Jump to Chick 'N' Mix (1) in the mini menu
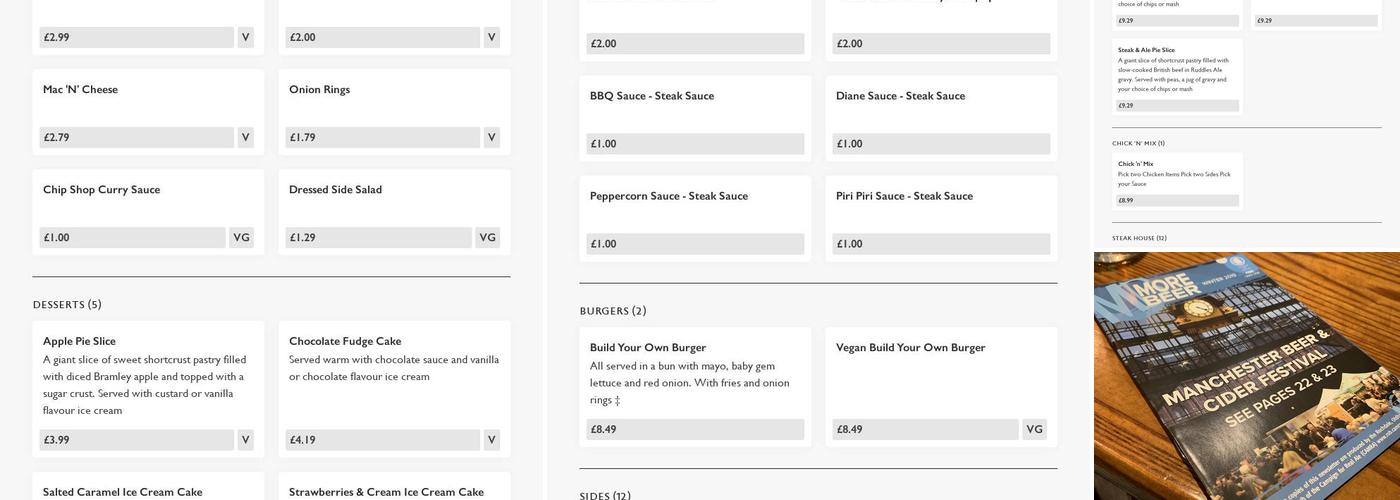1400x500 pixels. pos(1138,143)
